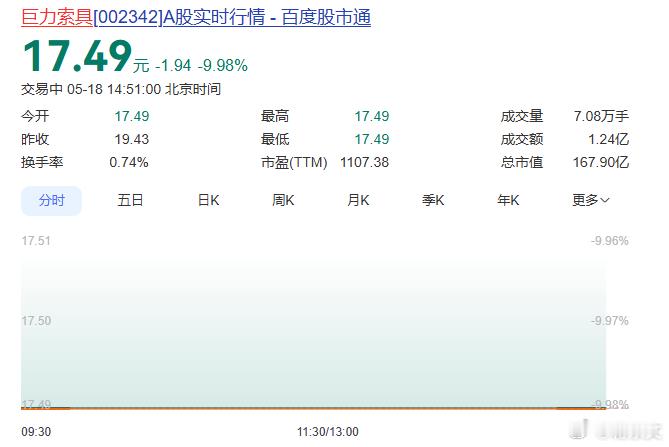Click the 成交量 label
The image size is (669, 447).
[x=522, y=116]
